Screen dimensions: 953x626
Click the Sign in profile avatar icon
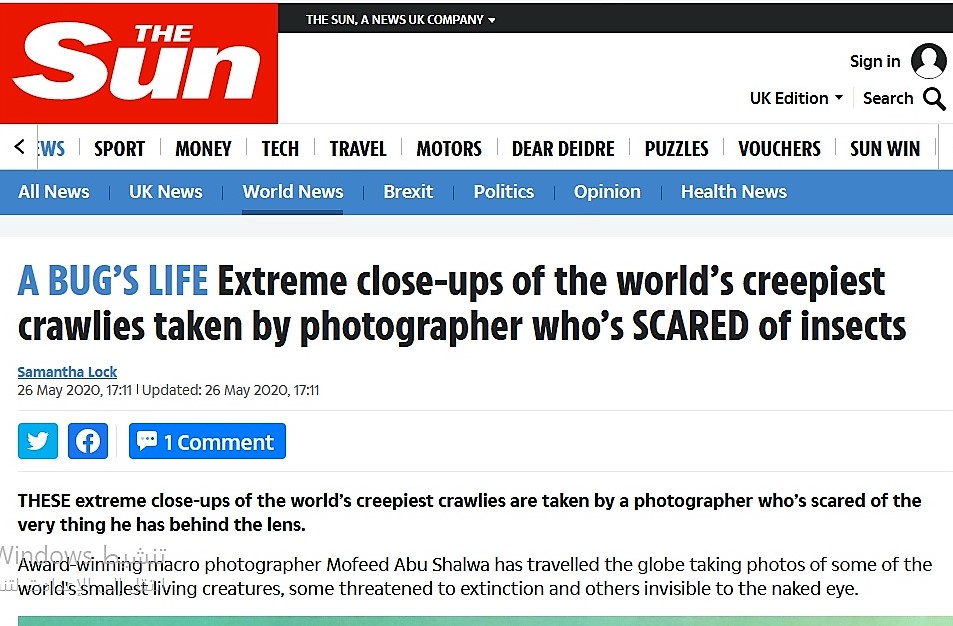[x=928, y=61]
